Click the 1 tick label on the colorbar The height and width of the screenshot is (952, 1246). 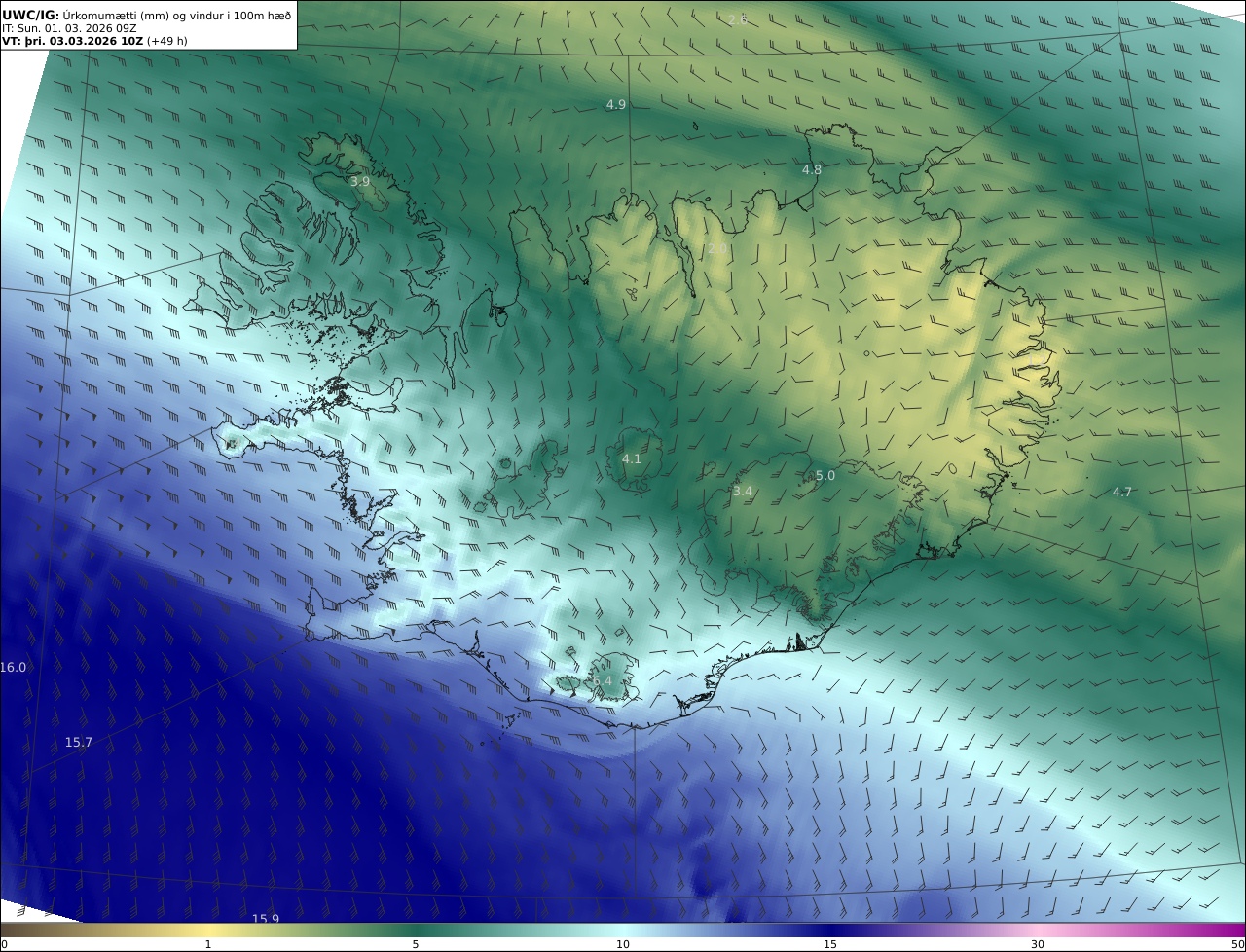point(208,944)
